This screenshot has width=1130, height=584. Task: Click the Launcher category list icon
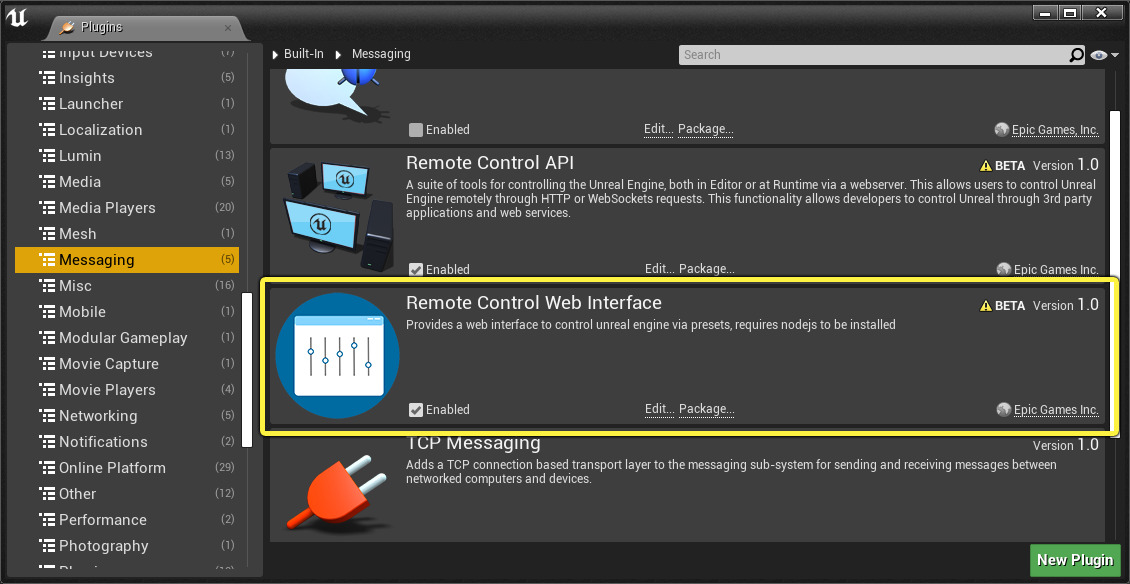tap(47, 104)
